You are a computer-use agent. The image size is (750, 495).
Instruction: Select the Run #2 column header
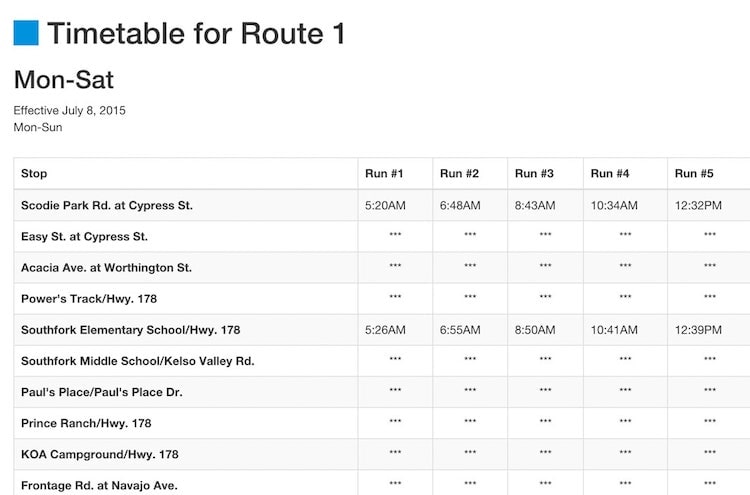(x=460, y=174)
